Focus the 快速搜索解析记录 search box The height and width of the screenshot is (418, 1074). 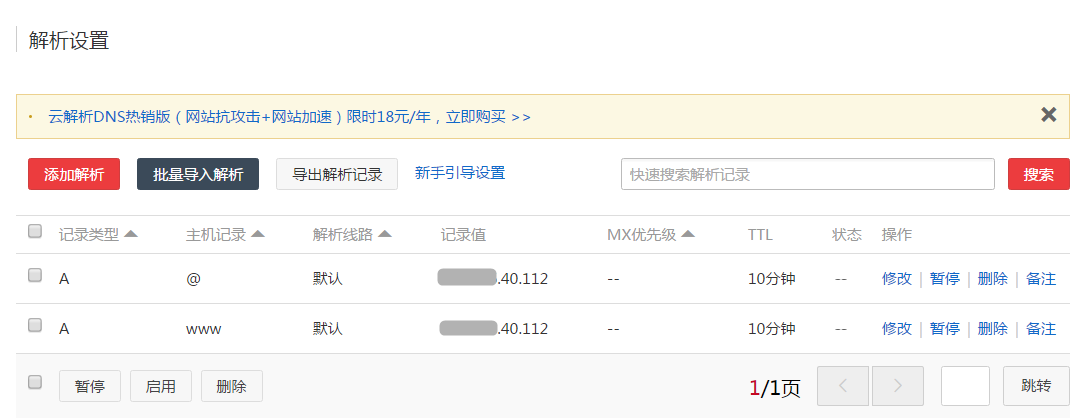coord(807,174)
